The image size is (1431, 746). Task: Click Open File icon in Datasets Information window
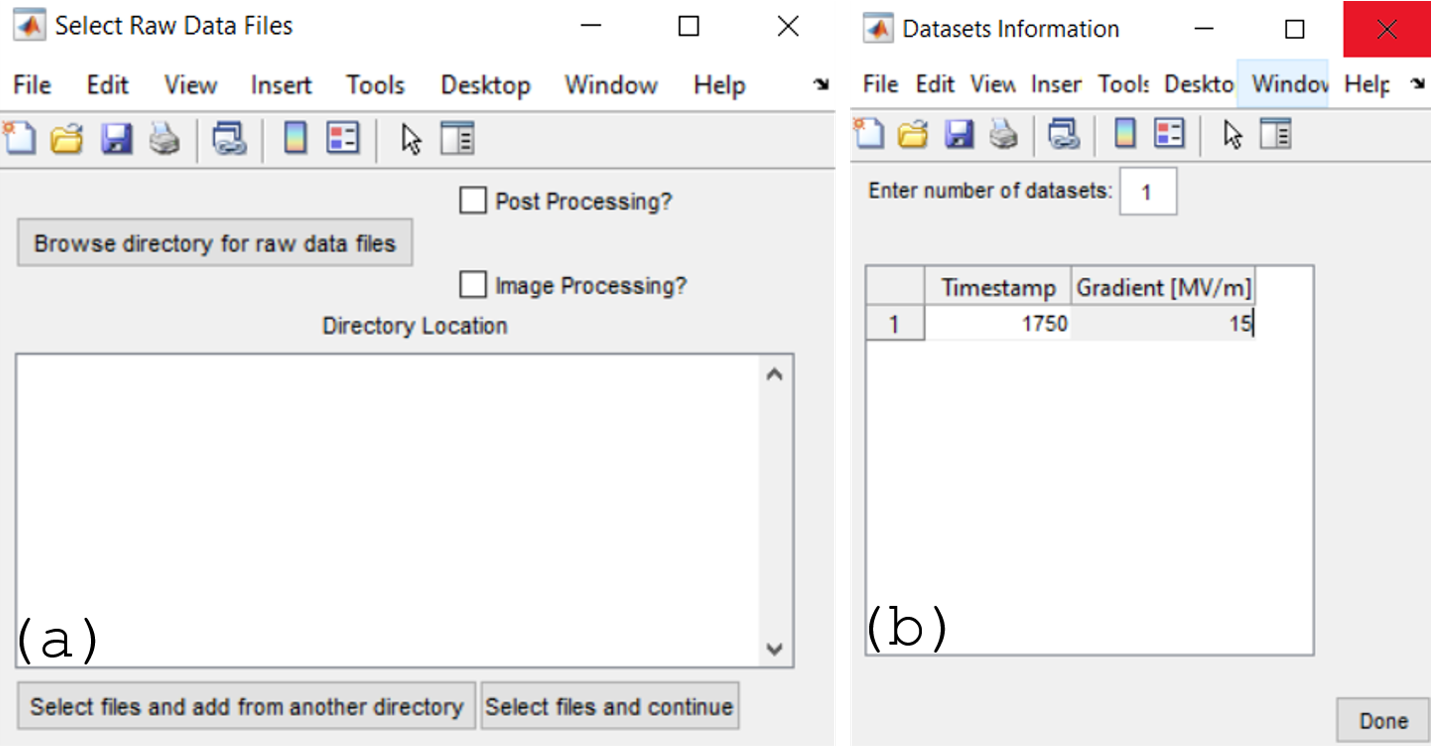point(912,133)
